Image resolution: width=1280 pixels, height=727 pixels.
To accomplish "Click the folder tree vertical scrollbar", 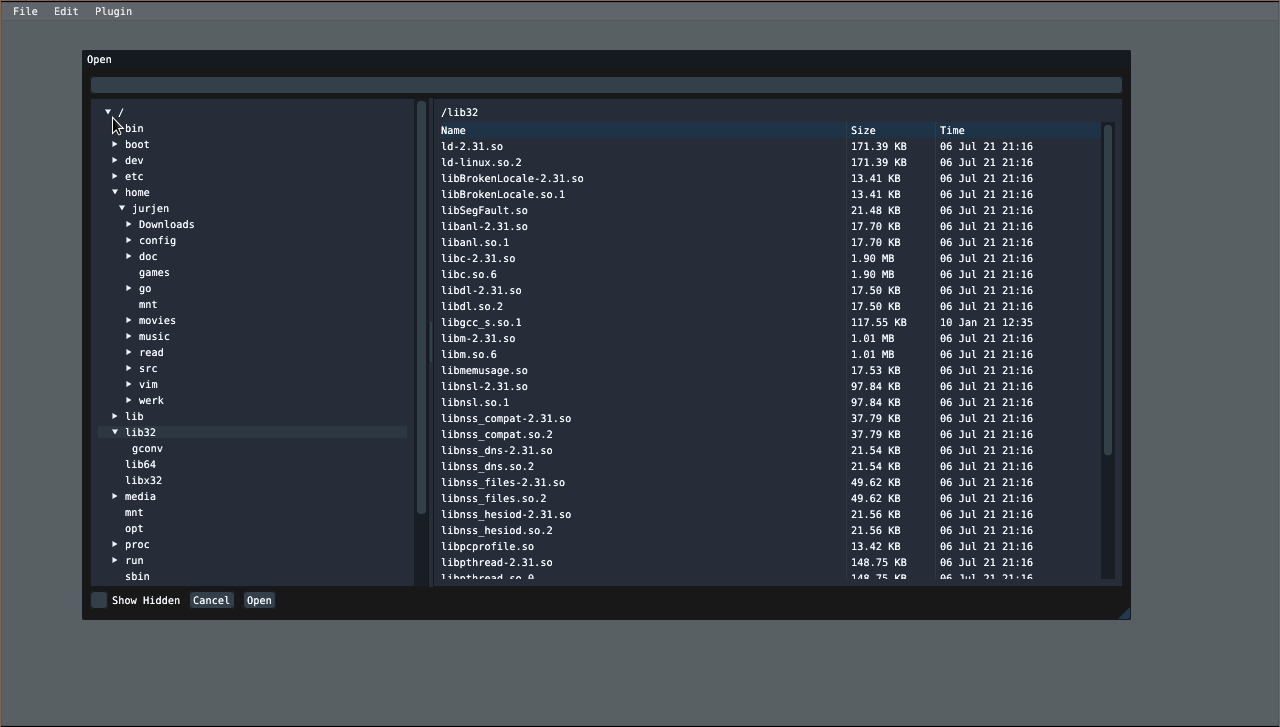I will tap(421, 308).
